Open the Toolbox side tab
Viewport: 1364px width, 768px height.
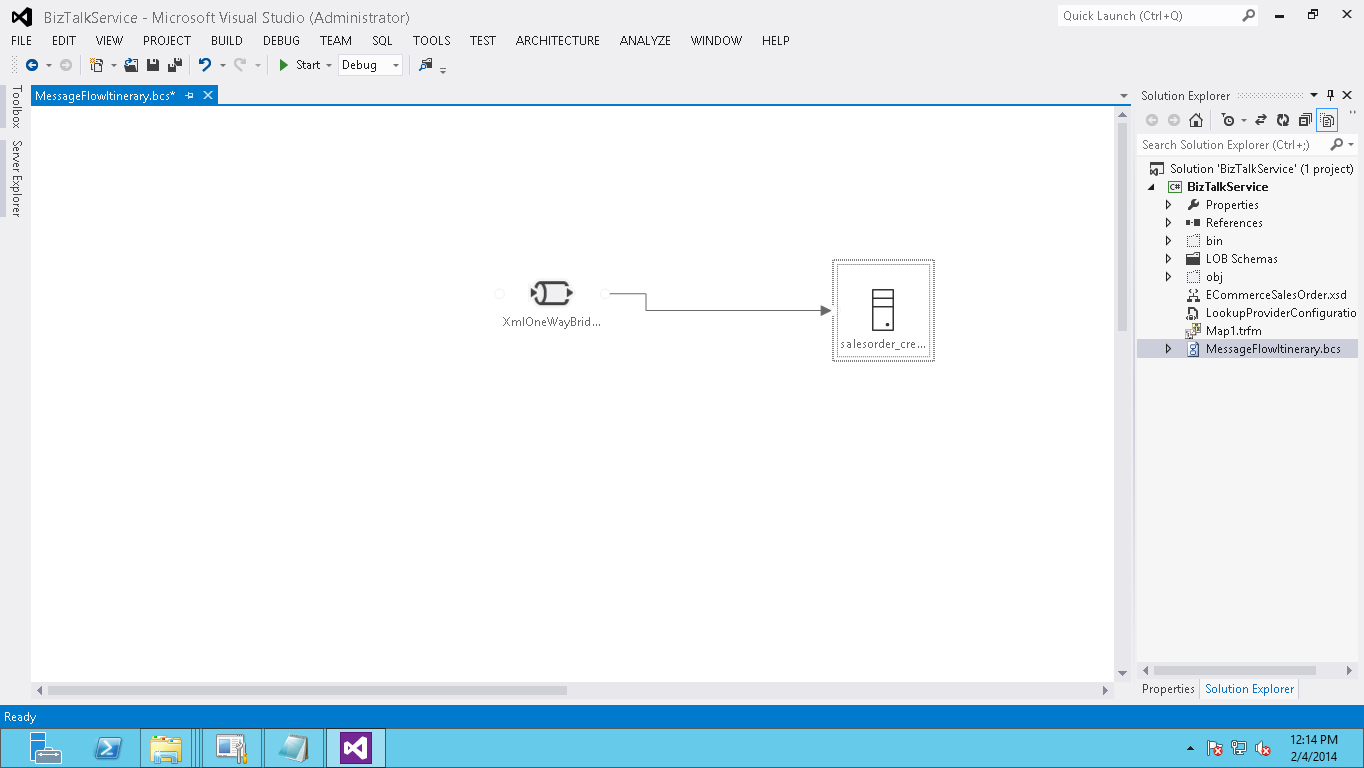(x=15, y=106)
